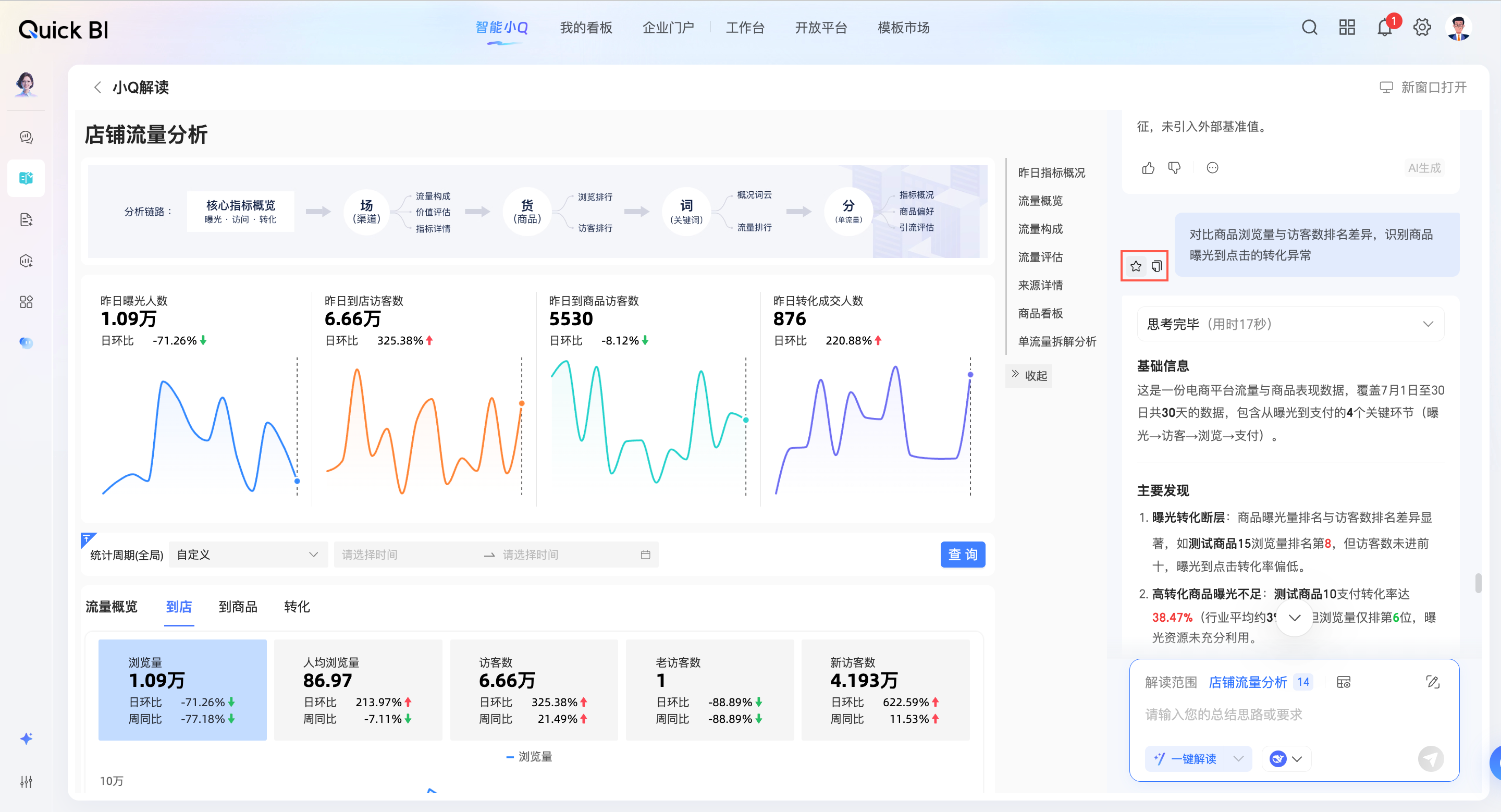Image resolution: width=1501 pixels, height=812 pixels.
Task: Click the comment bubble icon beside thumbs down
Action: pyautogui.click(x=1212, y=168)
